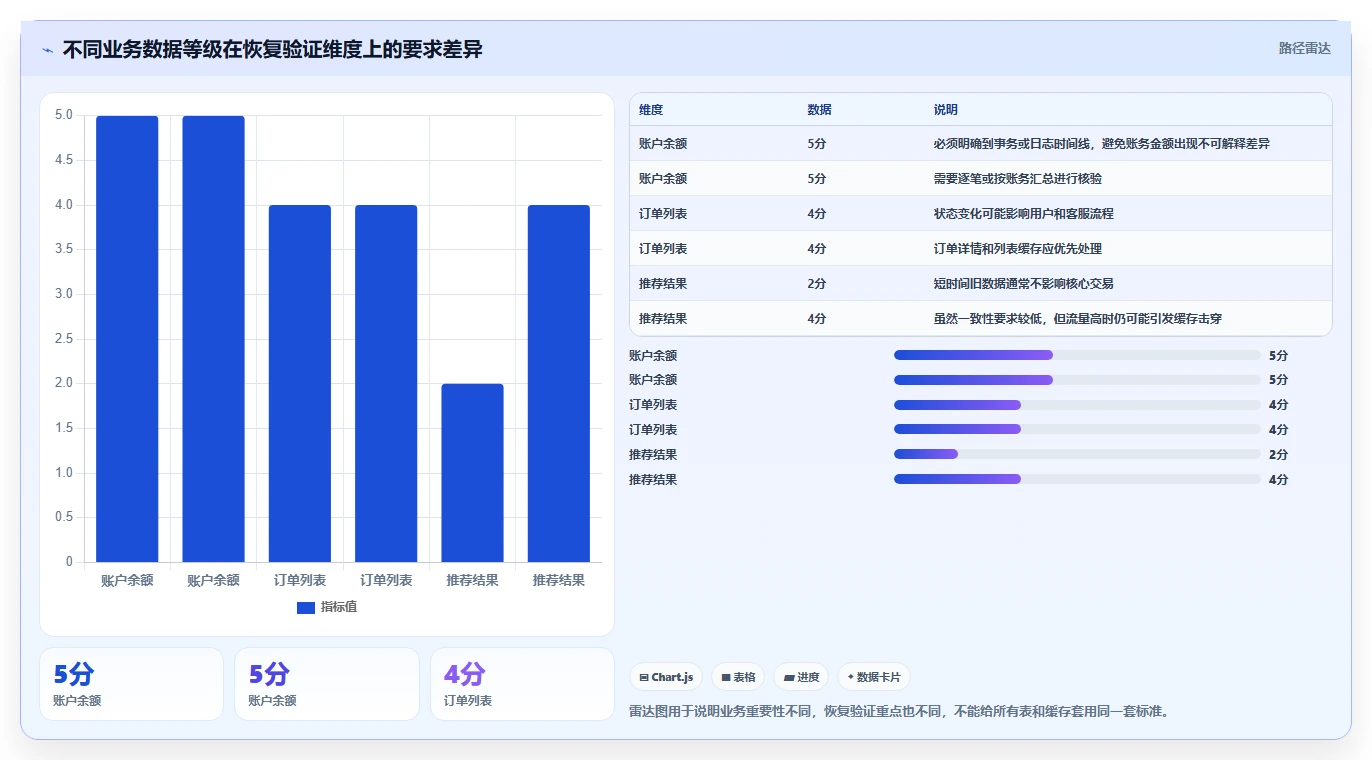Image resolution: width=1372 pixels, height=760 pixels.
Task: Click the 2分 value in the table
Action: point(817,284)
